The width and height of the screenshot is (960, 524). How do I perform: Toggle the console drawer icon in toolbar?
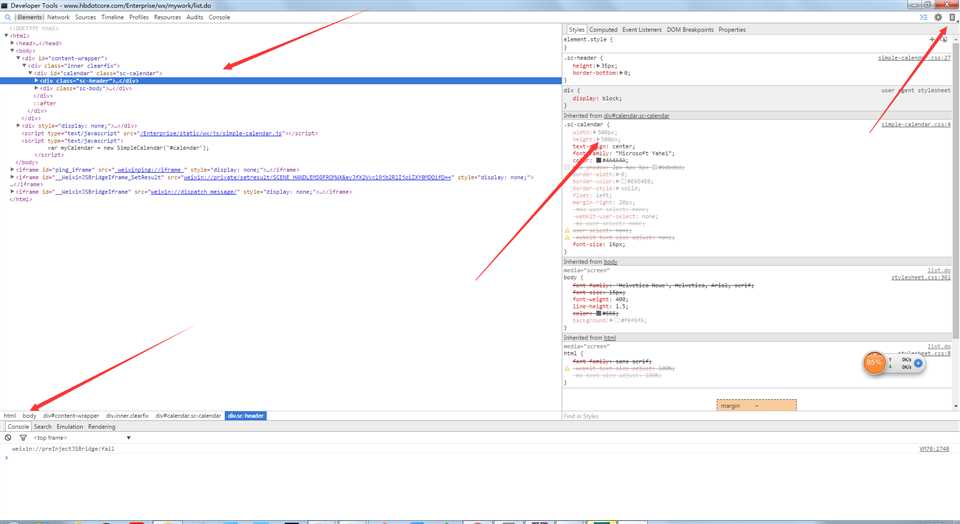(x=923, y=17)
